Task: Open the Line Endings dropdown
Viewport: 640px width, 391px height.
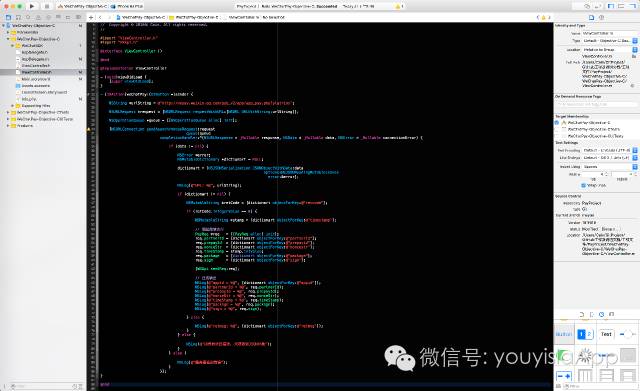Action: tap(609, 158)
